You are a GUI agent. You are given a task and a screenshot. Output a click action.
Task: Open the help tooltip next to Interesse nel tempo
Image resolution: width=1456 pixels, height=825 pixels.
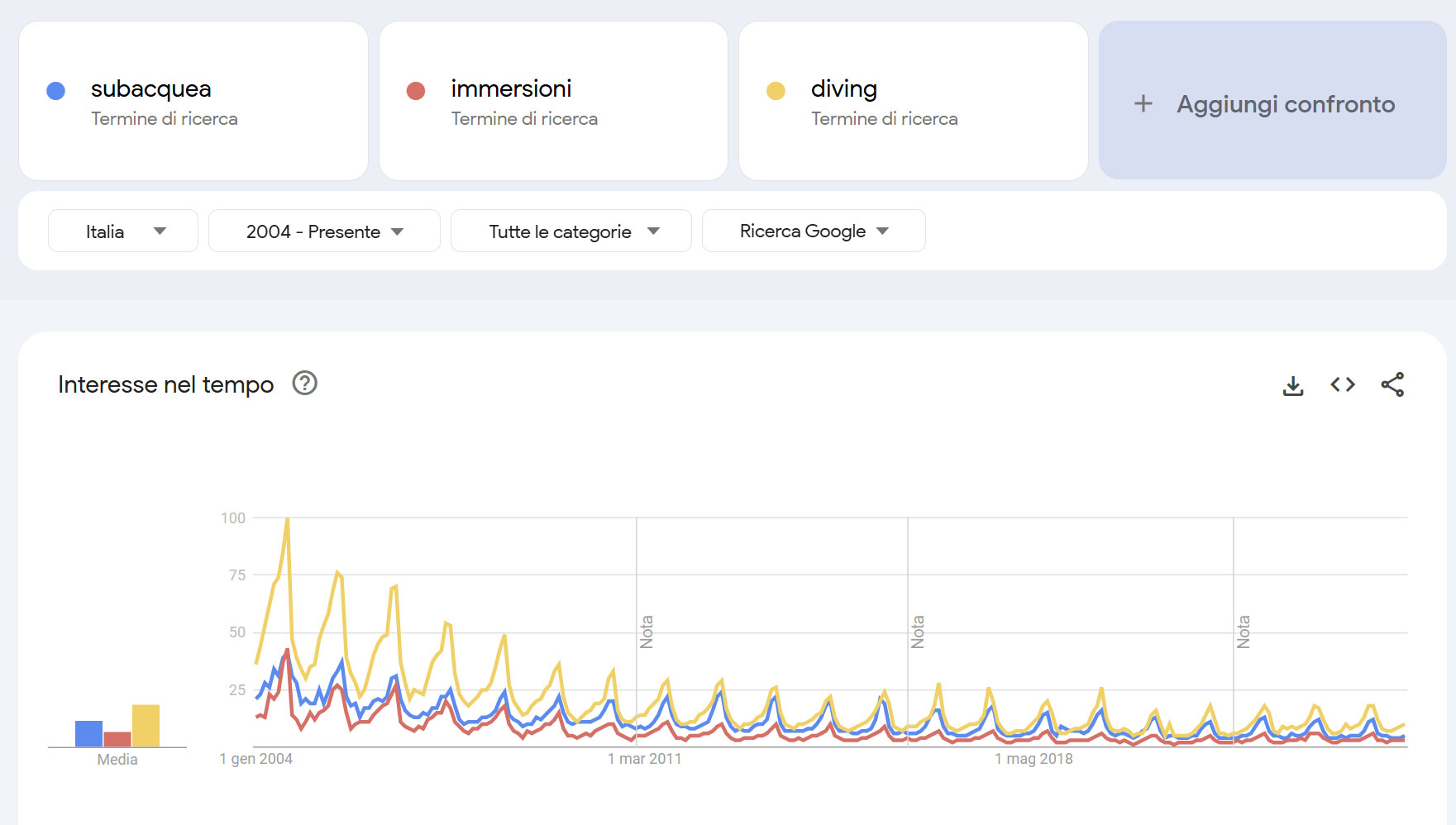pyautogui.click(x=304, y=384)
